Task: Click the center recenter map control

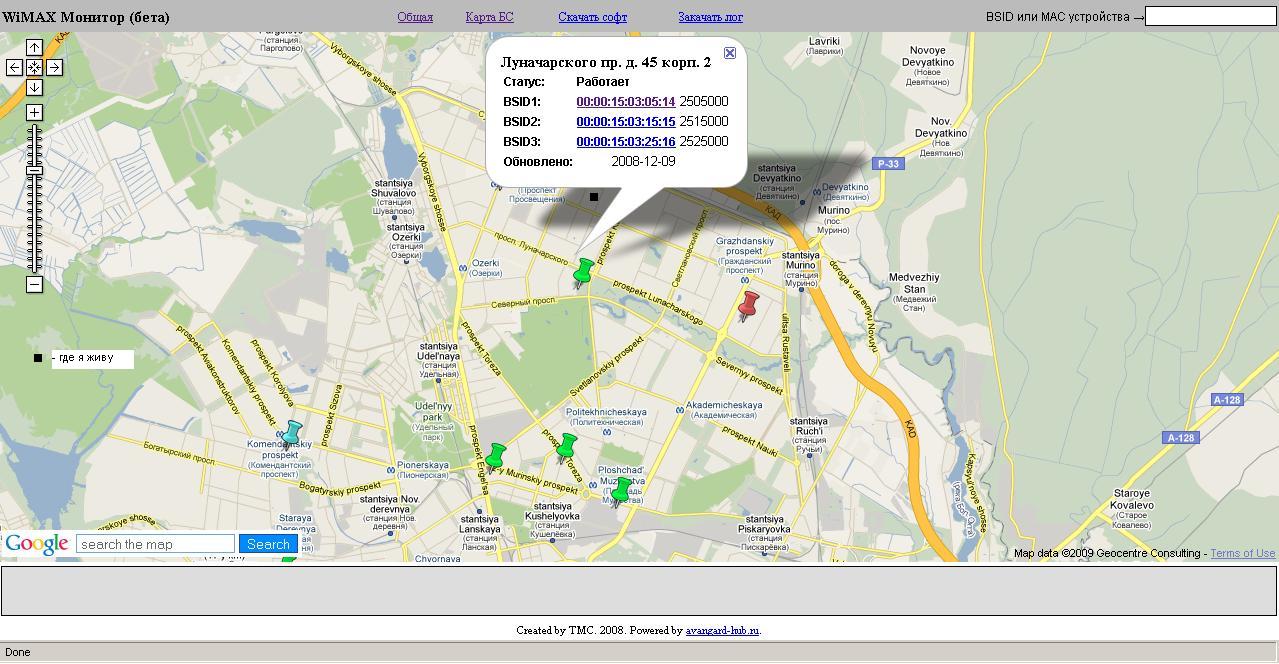Action: click(x=34, y=67)
